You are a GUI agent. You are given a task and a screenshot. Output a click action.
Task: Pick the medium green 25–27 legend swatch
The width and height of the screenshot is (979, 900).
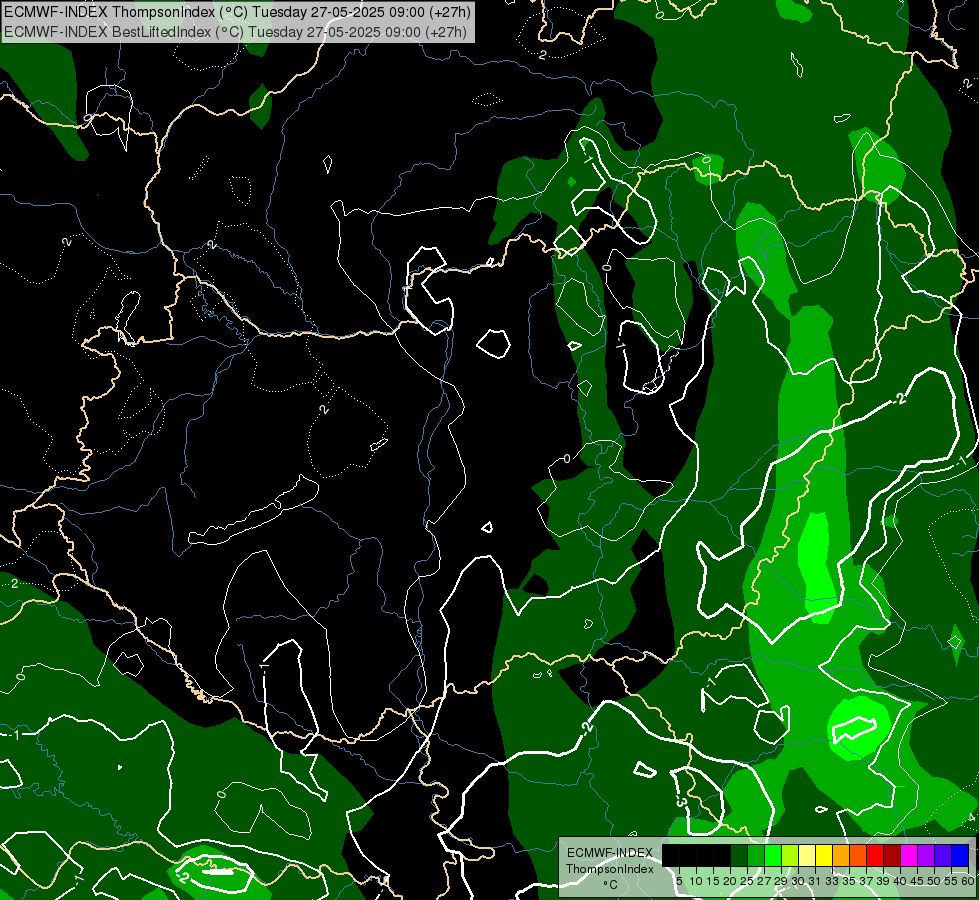tap(756, 855)
